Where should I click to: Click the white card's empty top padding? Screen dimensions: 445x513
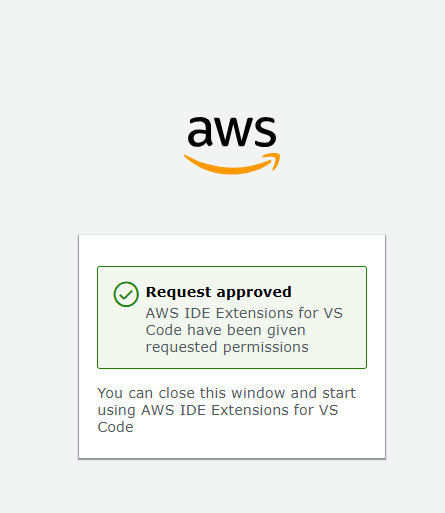(232, 250)
